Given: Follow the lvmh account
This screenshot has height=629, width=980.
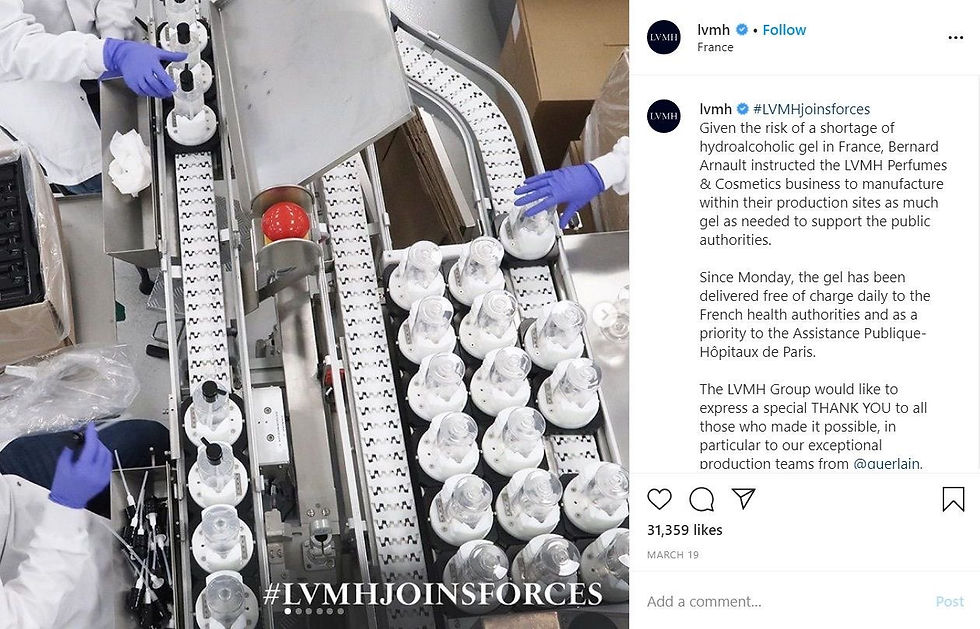Looking at the screenshot, I should (784, 29).
